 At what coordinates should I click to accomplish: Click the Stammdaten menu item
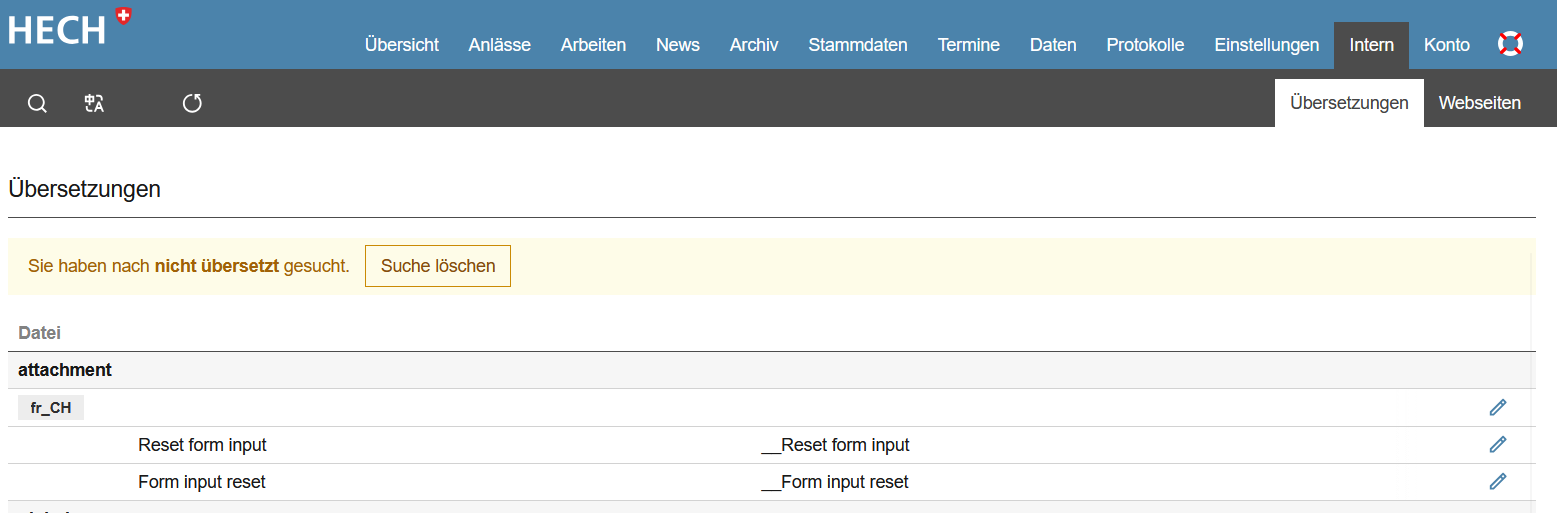point(857,45)
